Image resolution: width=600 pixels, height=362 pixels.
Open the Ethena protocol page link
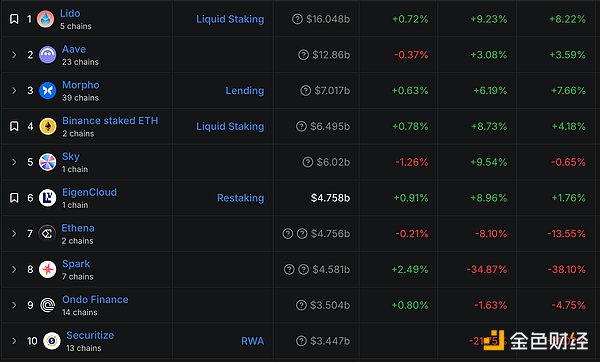(78, 228)
